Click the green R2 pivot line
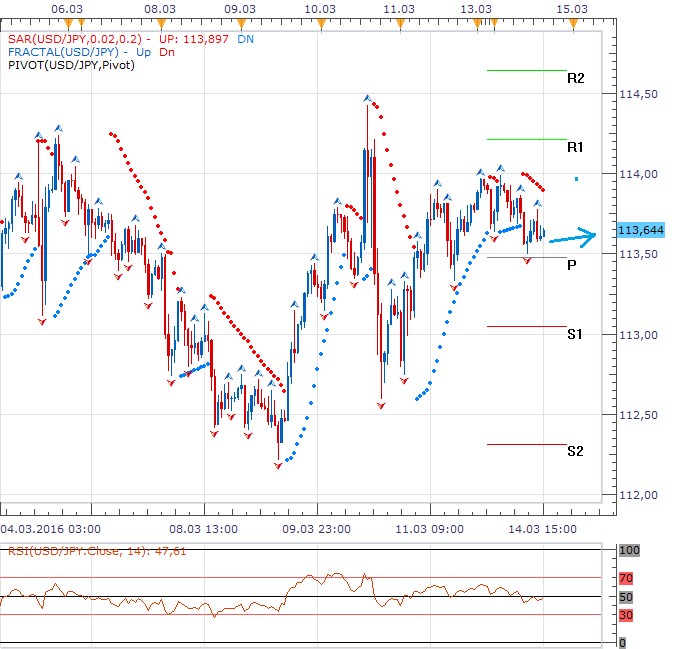Image resolution: width=674 pixels, height=649 pixels. pyautogui.click(x=526, y=70)
